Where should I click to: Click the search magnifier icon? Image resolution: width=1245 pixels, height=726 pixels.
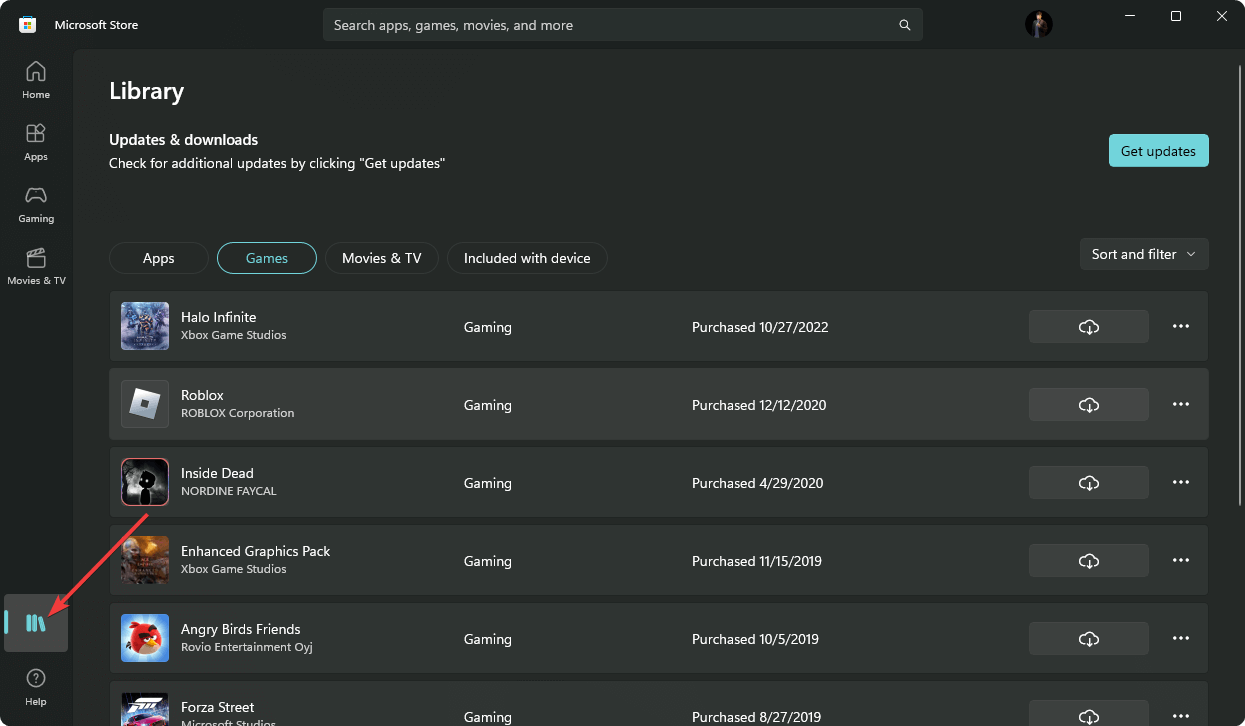pyautogui.click(x=905, y=25)
